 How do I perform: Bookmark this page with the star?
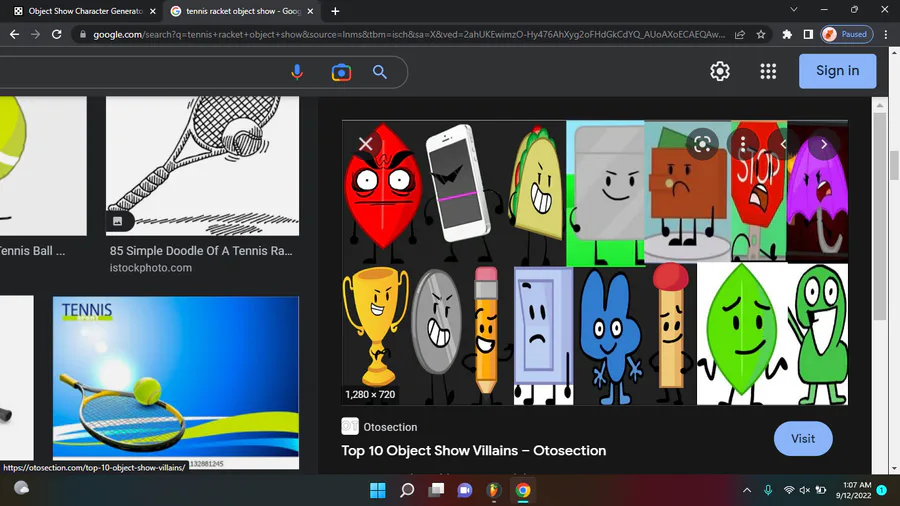pos(761,34)
